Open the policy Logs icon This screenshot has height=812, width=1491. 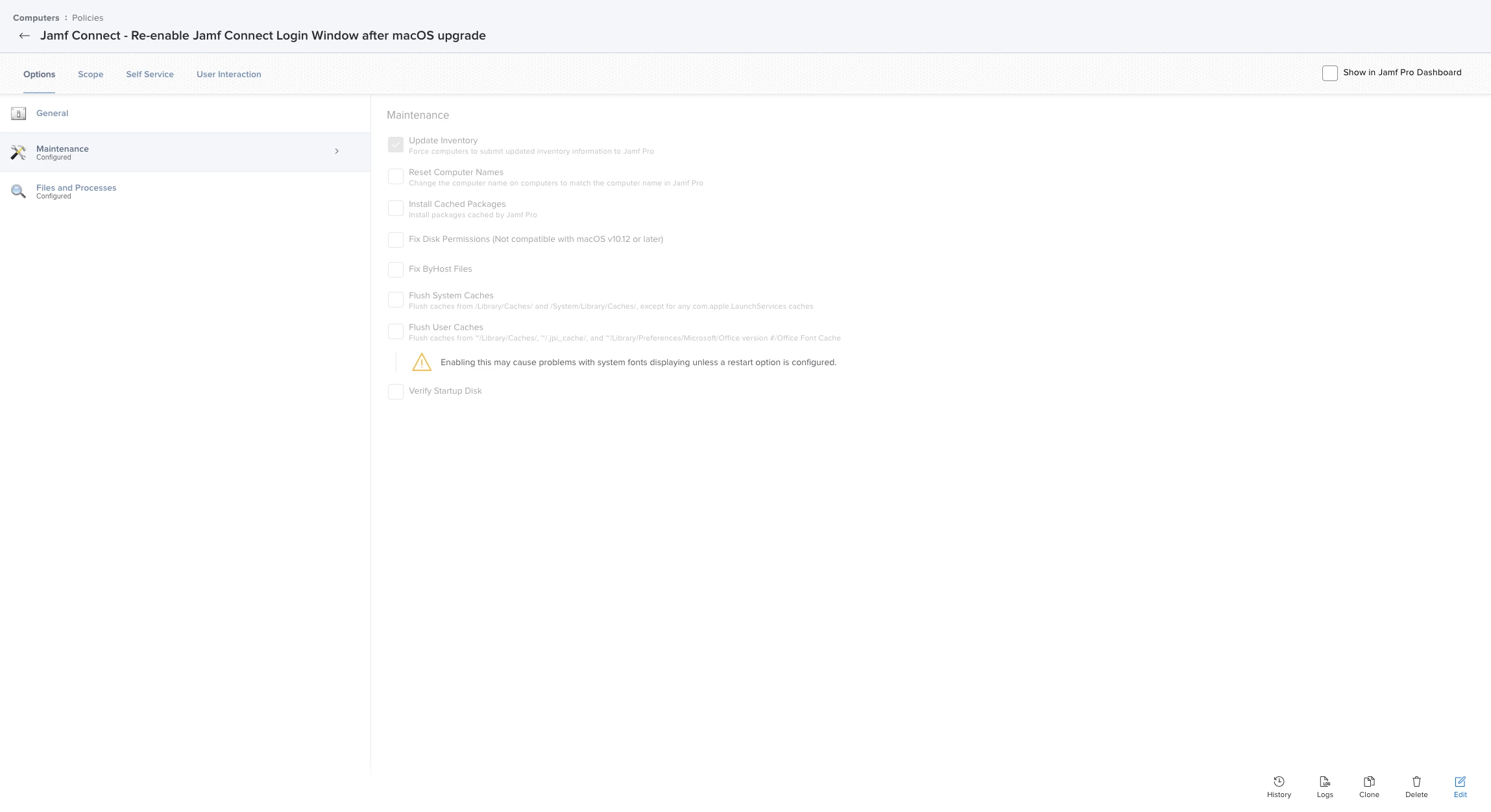pos(1325,782)
